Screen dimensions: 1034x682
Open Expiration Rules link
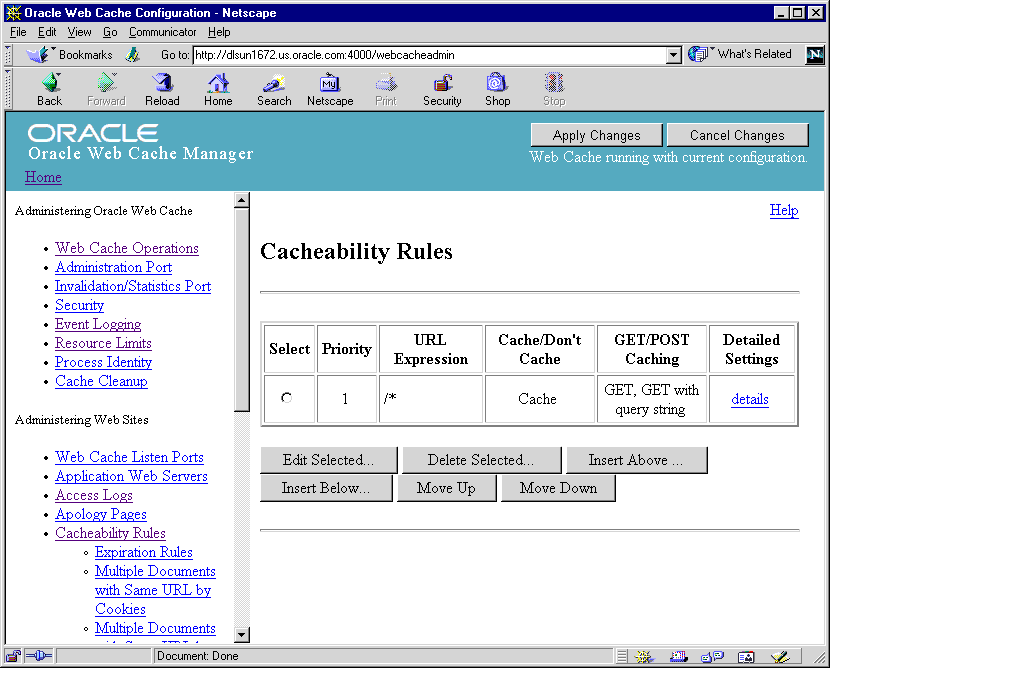click(x=144, y=552)
